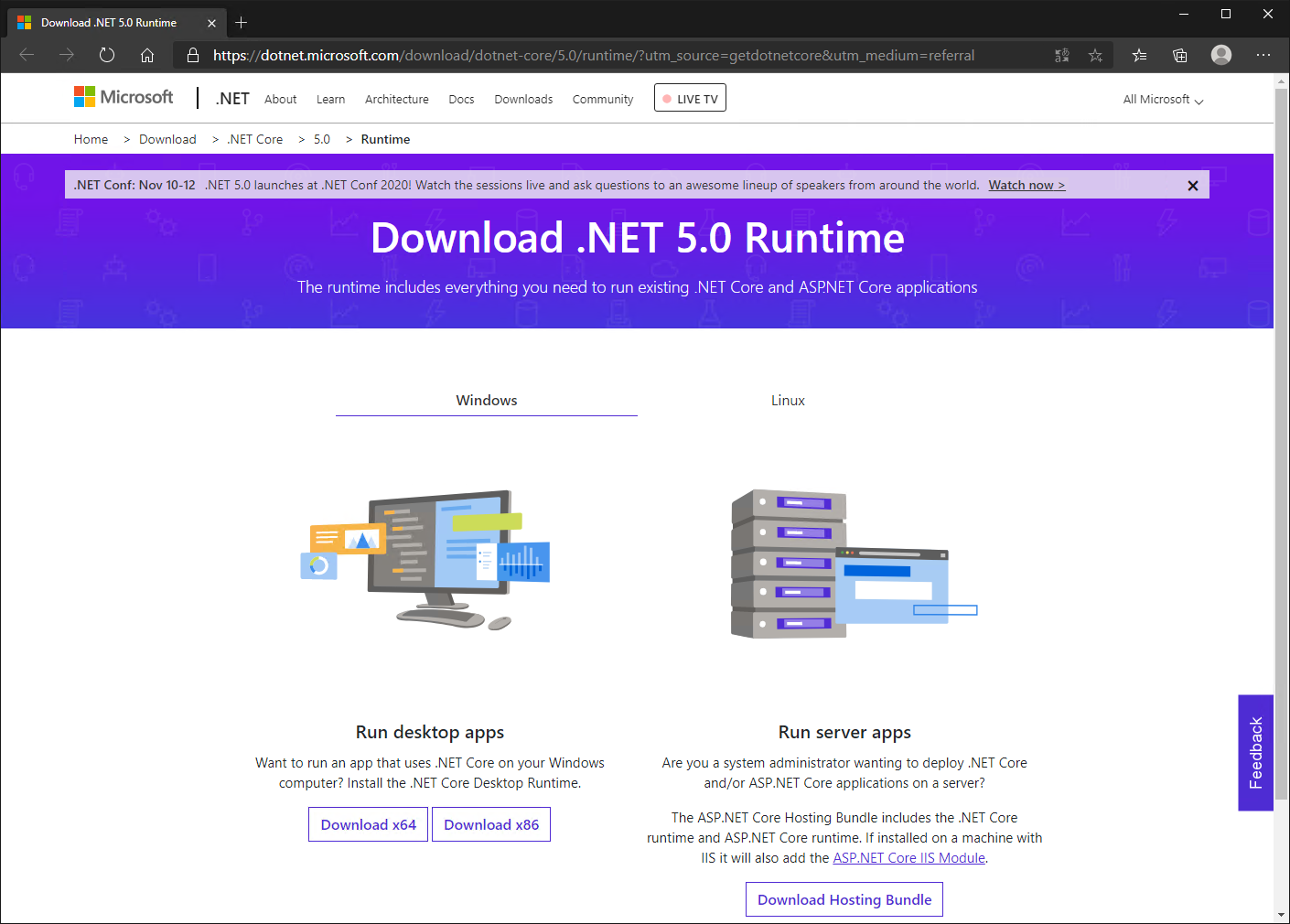Select the Windows tab
Screen dimensions: 1290x924
coord(487,401)
